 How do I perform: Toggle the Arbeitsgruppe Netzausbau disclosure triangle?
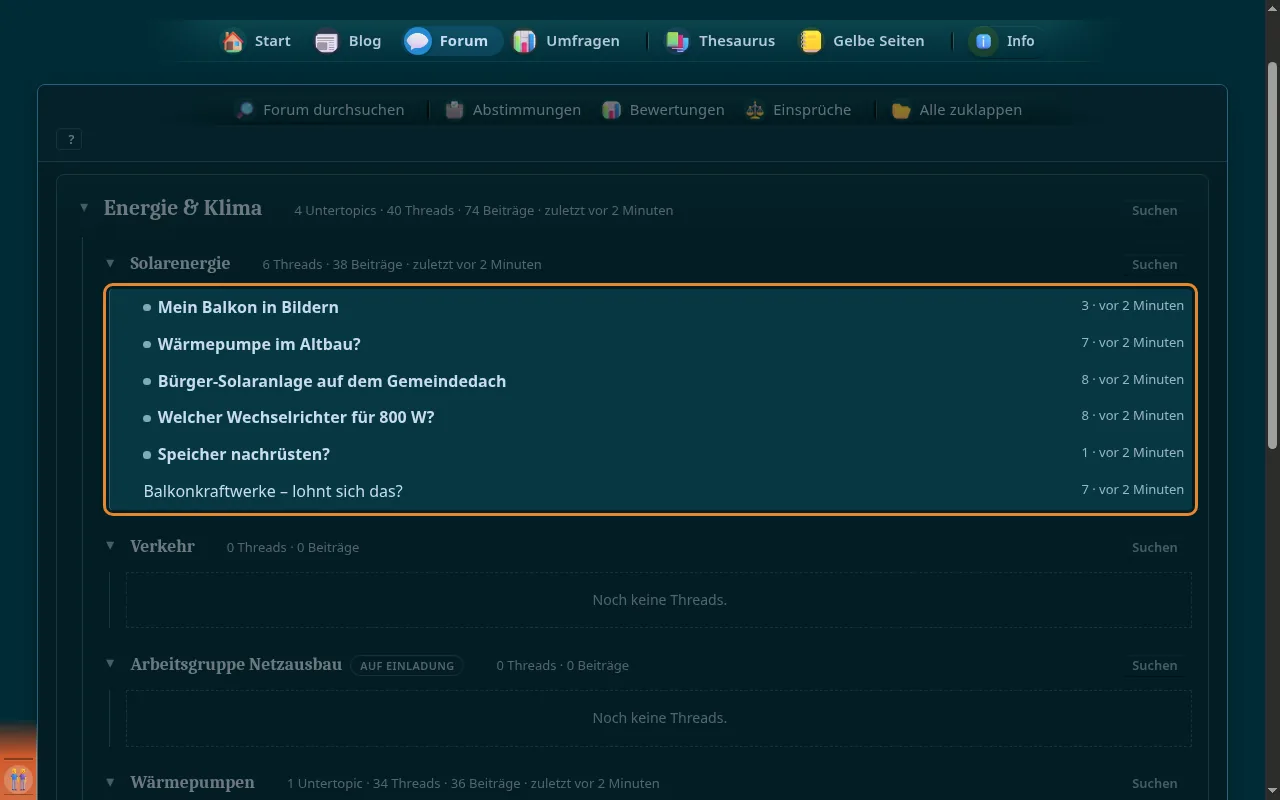[x=110, y=664]
